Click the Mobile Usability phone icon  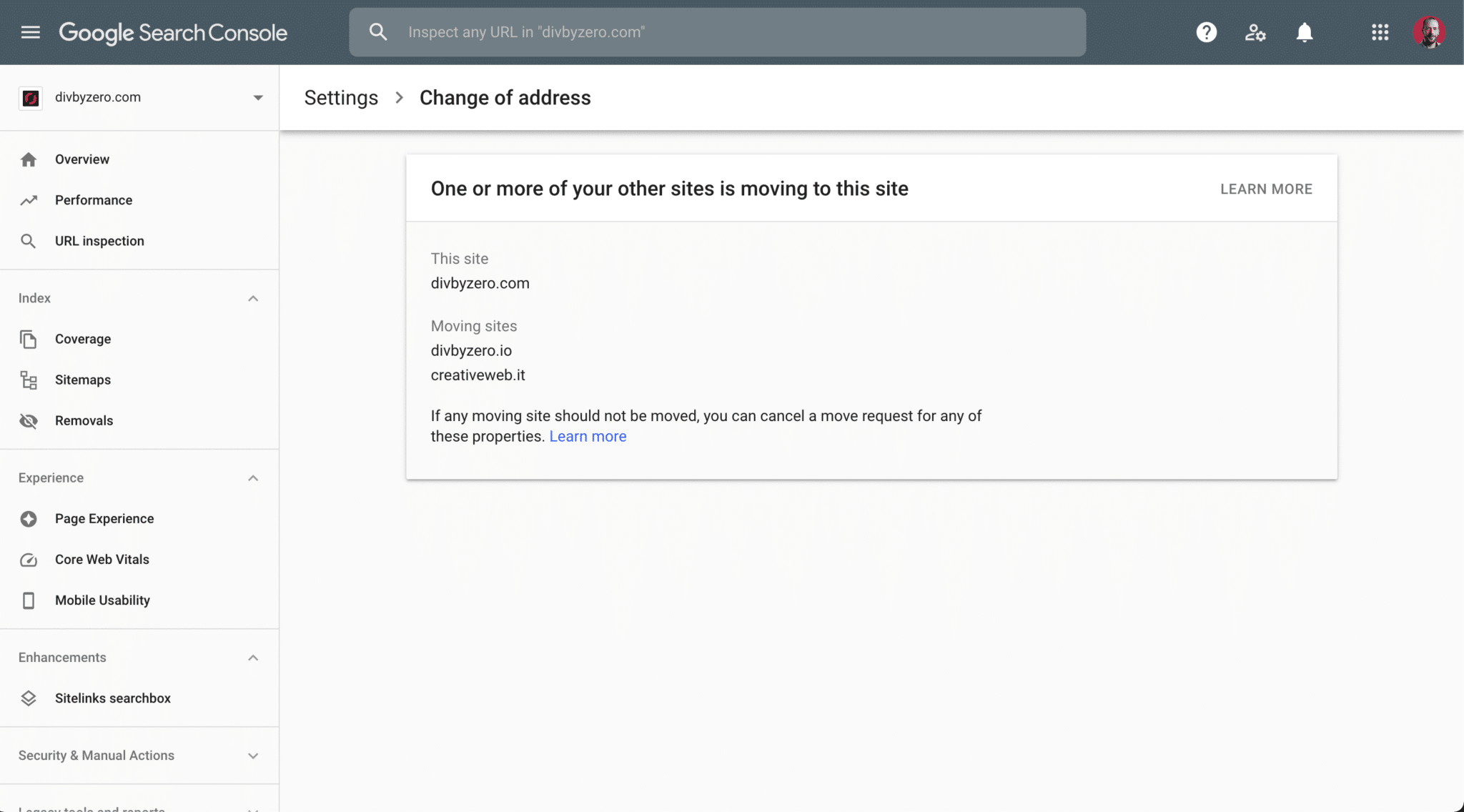click(x=29, y=600)
